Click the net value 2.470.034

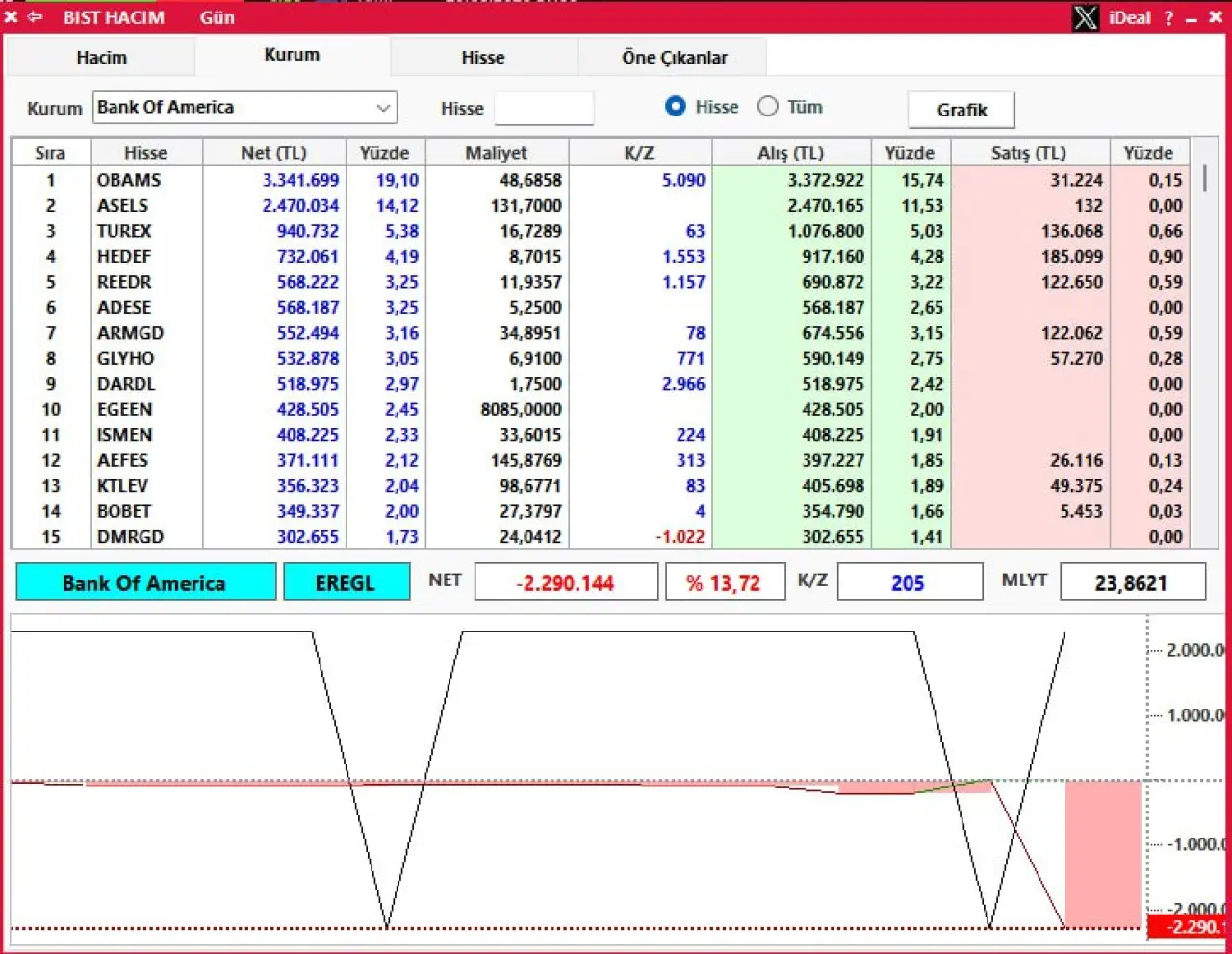tap(300, 205)
